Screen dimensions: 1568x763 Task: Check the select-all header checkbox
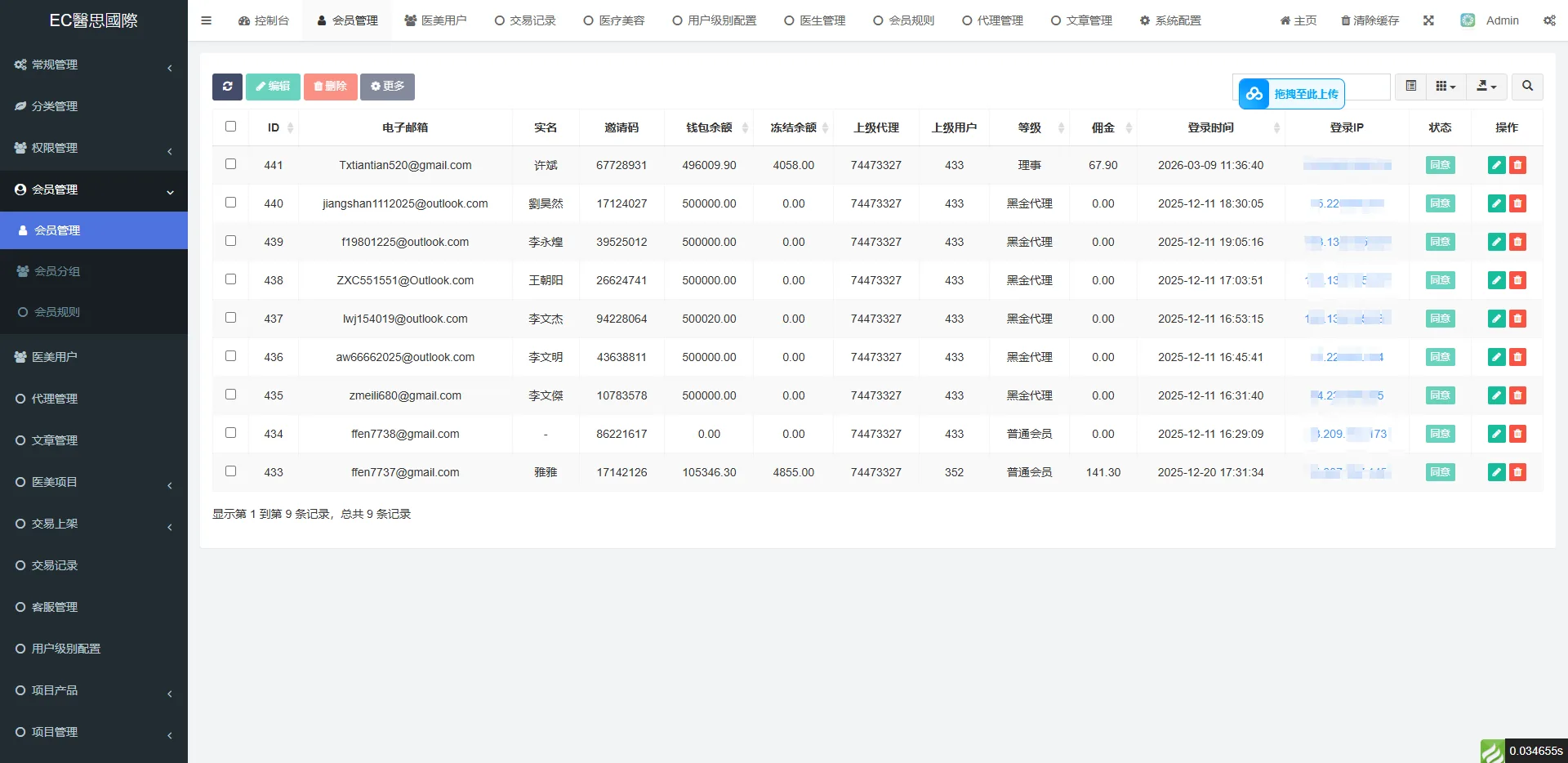230,127
